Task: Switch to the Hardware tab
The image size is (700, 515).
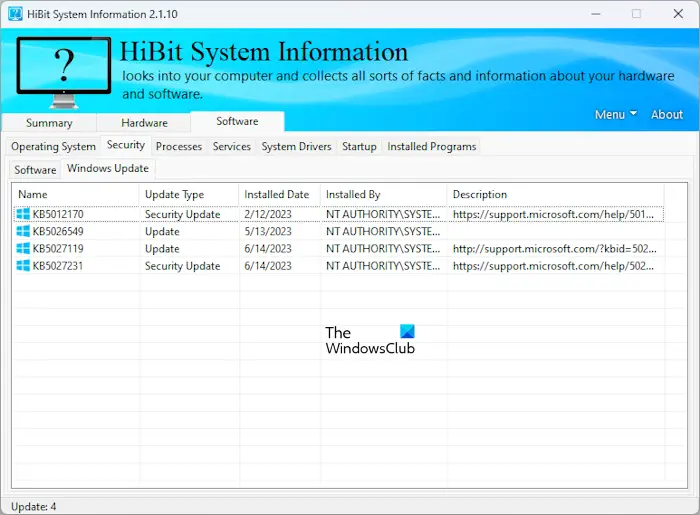Action: pyautogui.click(x=144, y=123)
